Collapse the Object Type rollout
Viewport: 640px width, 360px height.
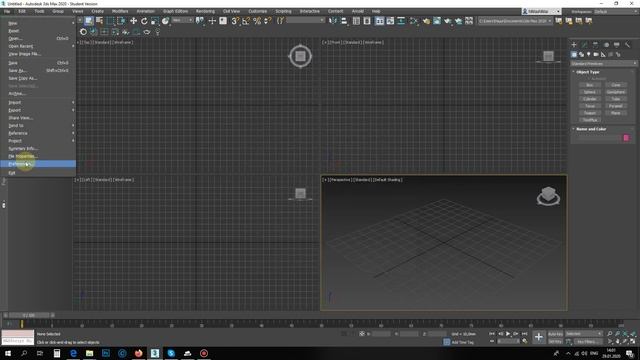point(588,72)
